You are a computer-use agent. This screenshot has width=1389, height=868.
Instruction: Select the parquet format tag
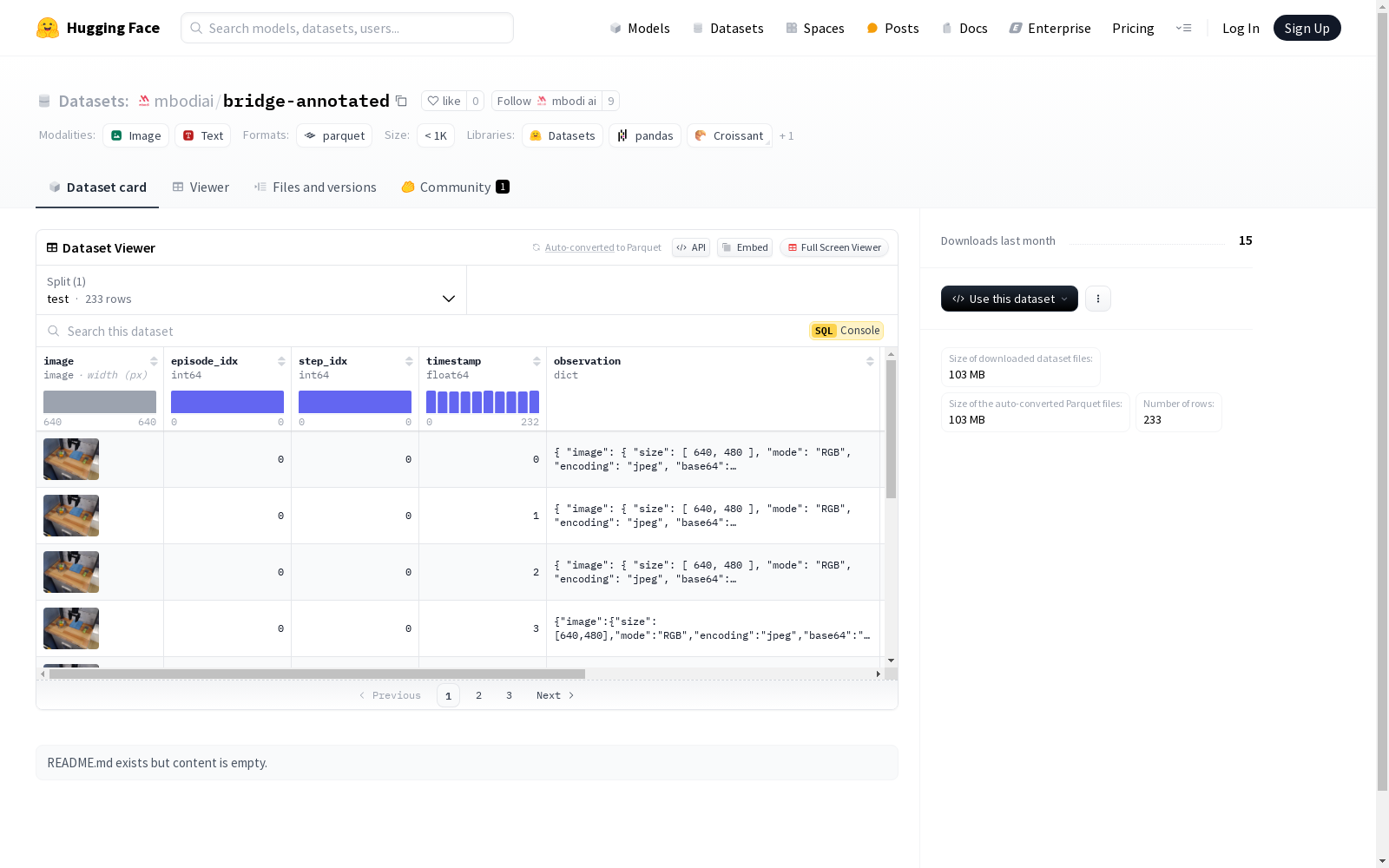(334, 135)
